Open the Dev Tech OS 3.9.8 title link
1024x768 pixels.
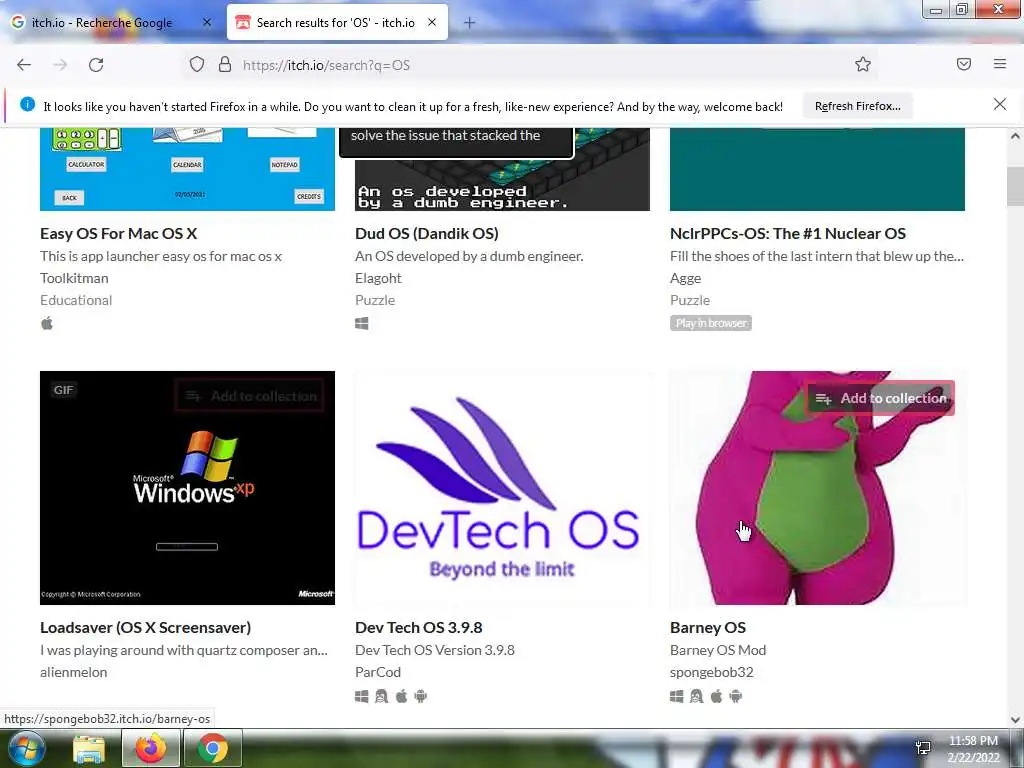(x=419, y=628)
